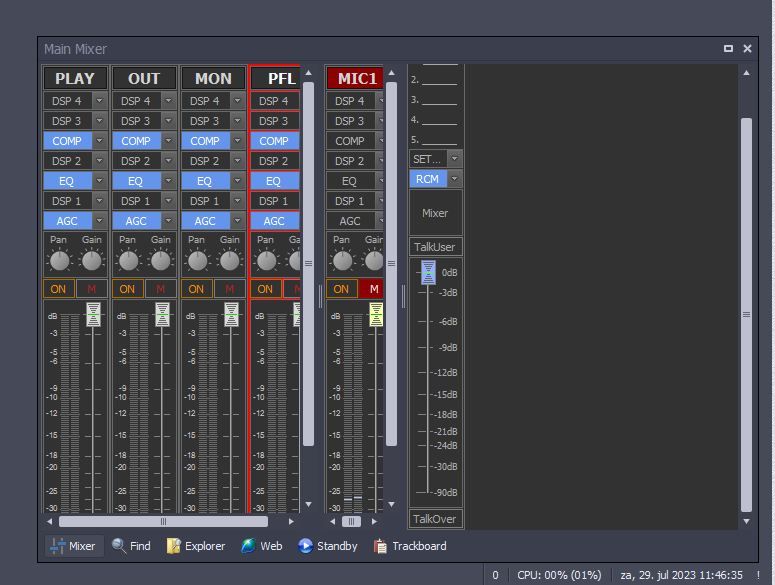775x585 pixels.
Task: Select the MIC1 channel header
Action: point(356,78)
